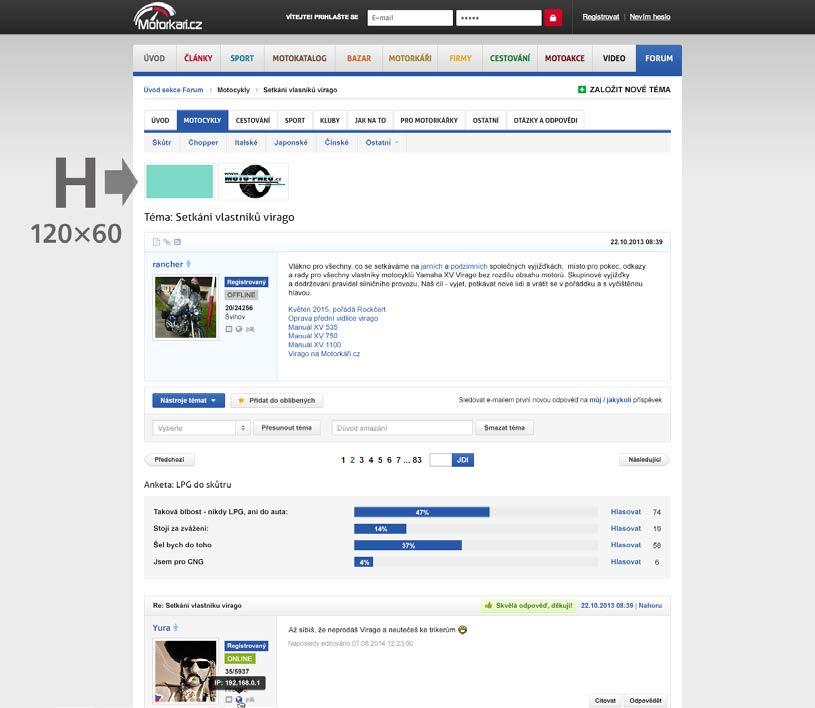Click the envelope icon under Yura's profile

pos(250,700)
